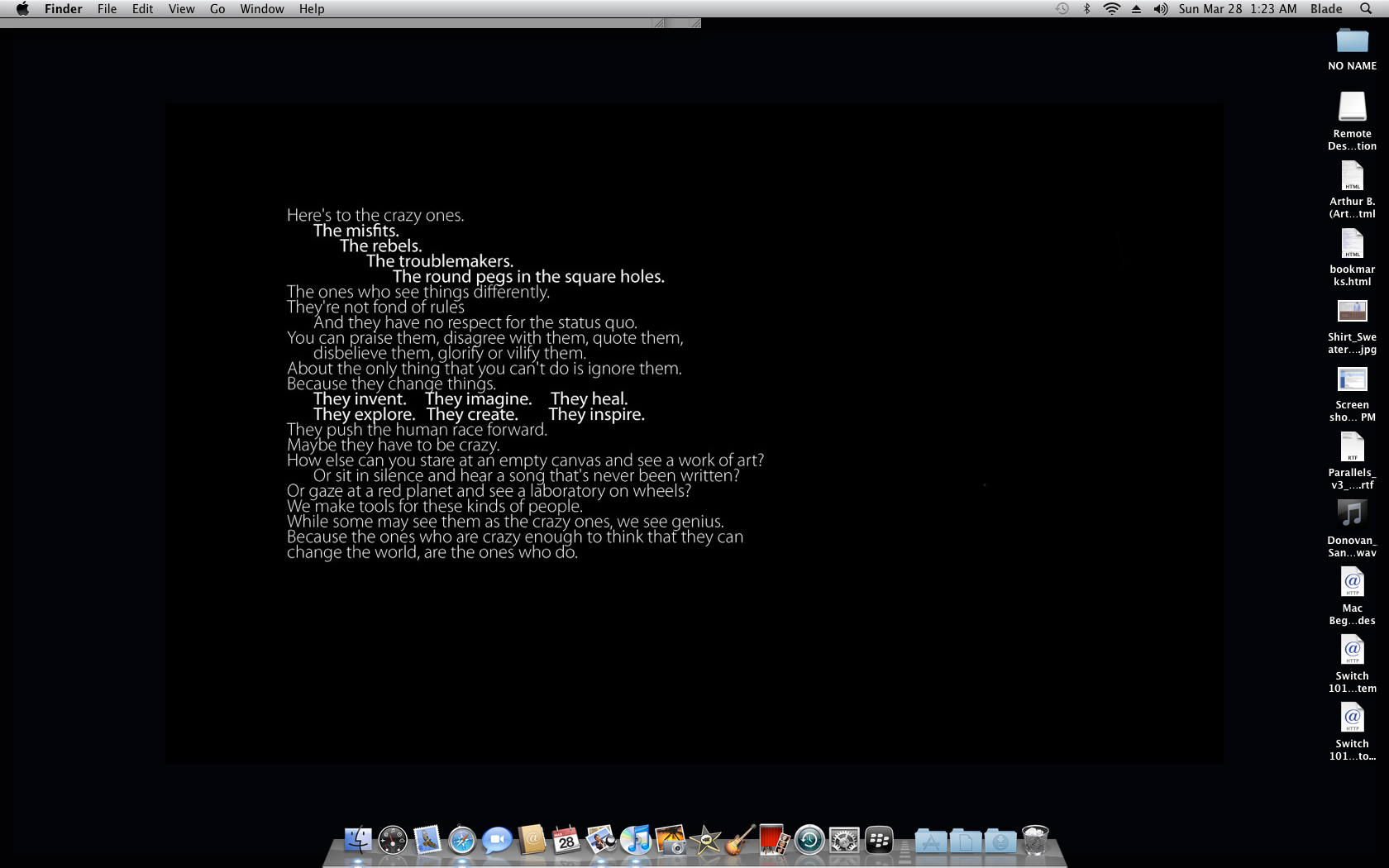Open the Go menu

(x=217, y=9)
